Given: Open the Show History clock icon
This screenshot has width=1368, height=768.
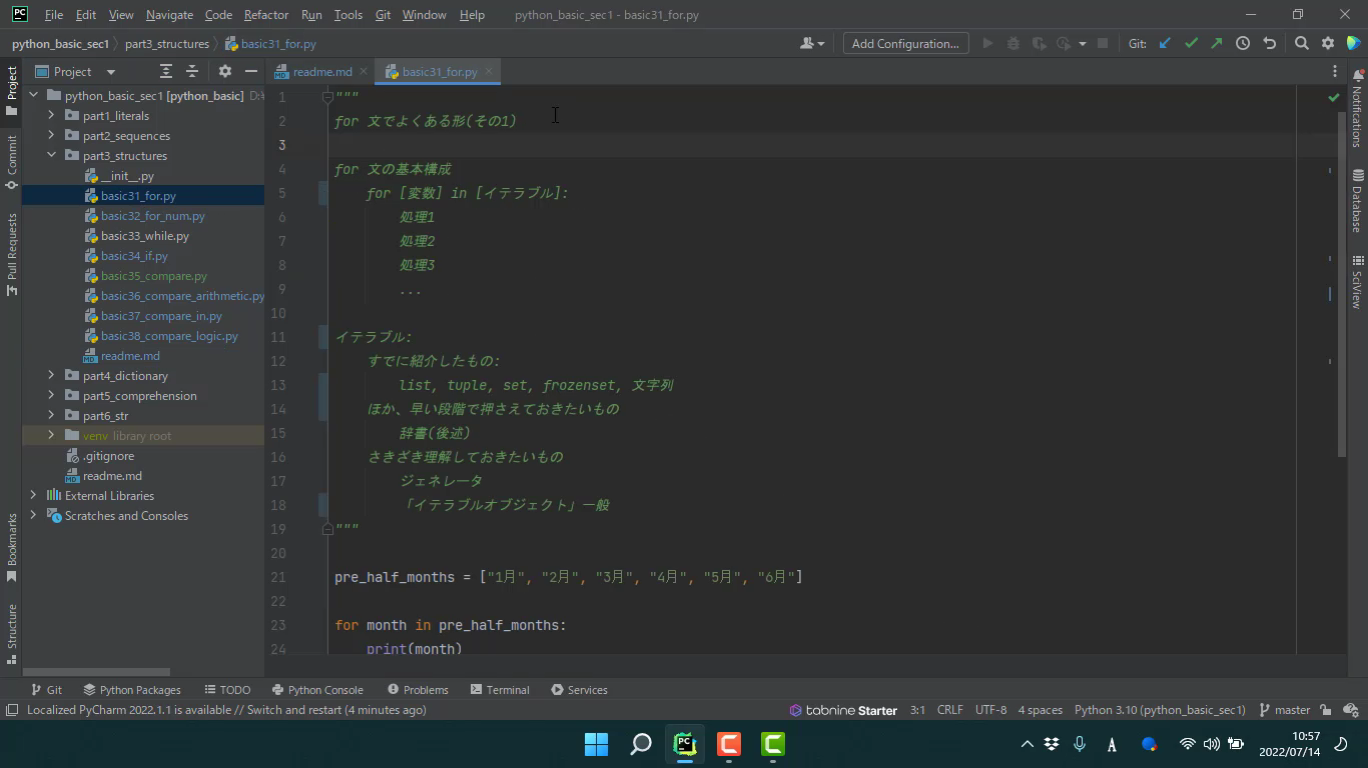Looking at the screenshot, I should point(1243,43).
